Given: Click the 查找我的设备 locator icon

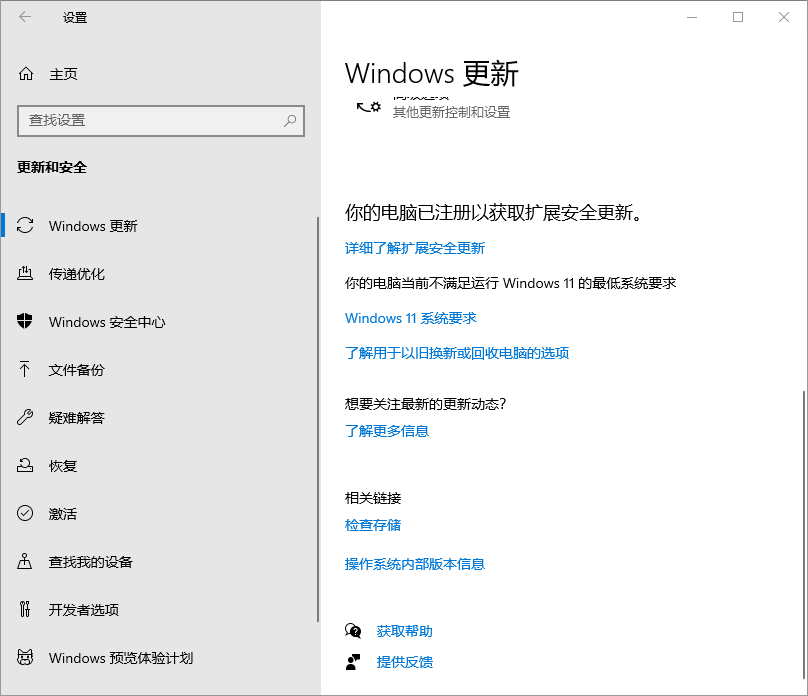Looking at the screenshot, I should [x=25, y=562].
